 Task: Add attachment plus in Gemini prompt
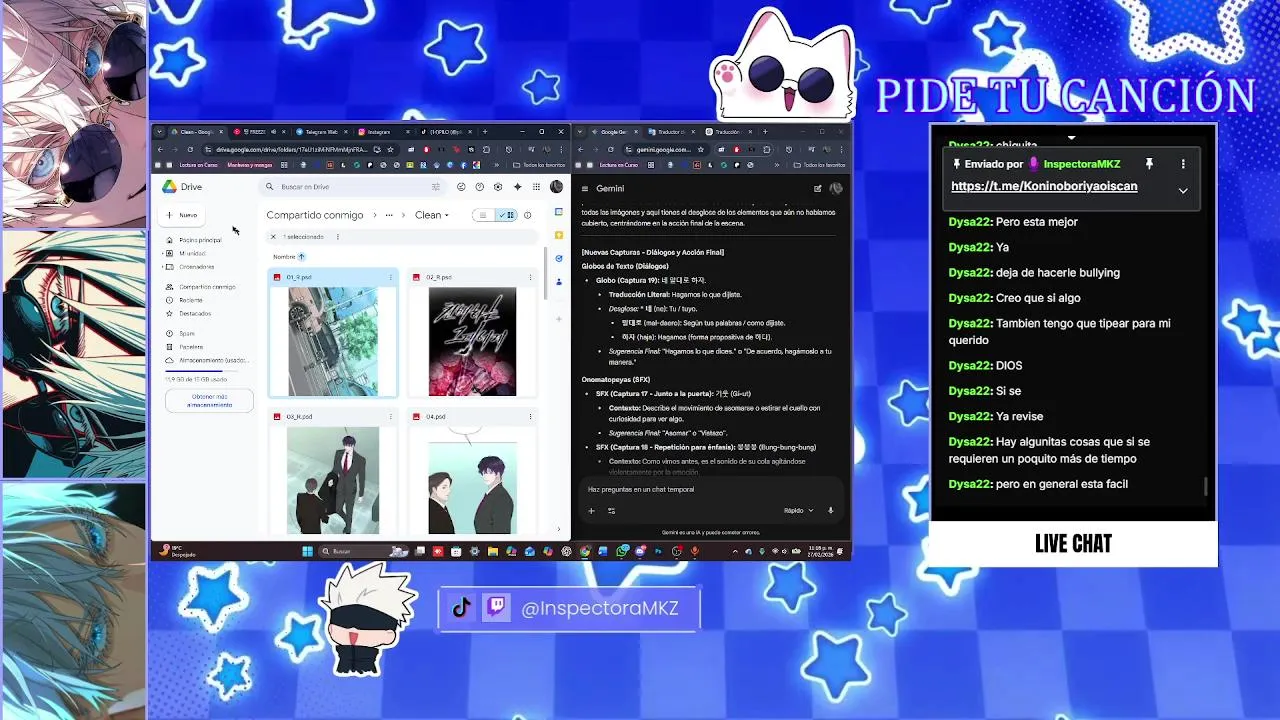[x=591, y=511]
